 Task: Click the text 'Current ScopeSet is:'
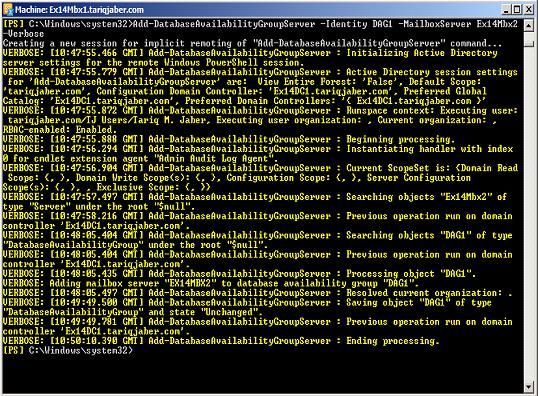point(398,168)
